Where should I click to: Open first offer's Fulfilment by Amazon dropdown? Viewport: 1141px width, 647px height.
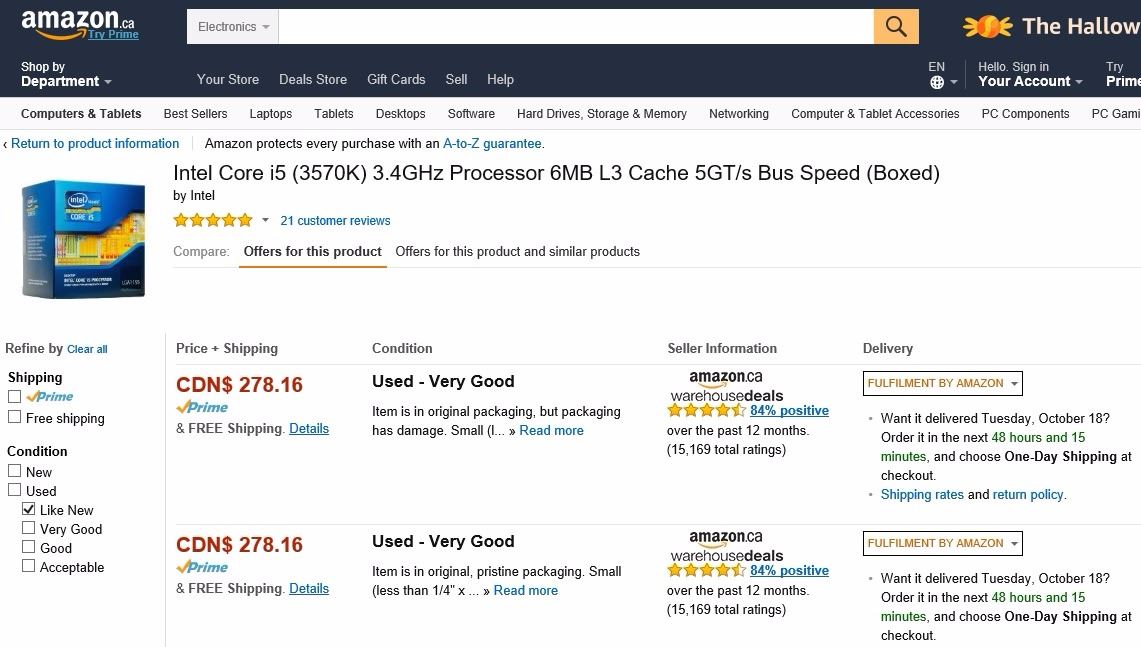coord(942,383)
